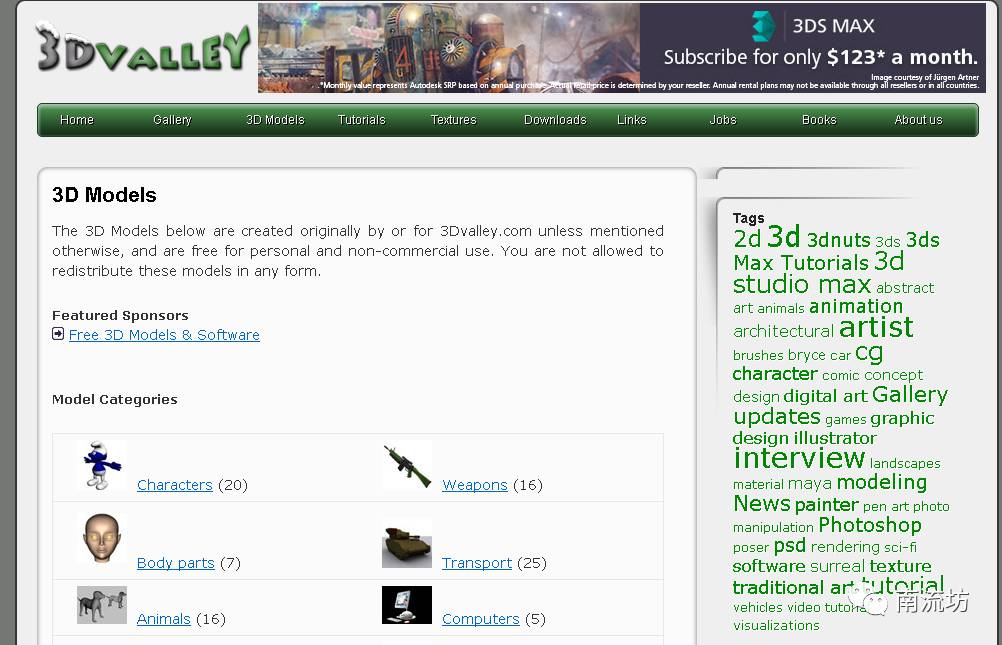This screenshot has width=1002, height=645.
Task: Select 3D Models in the navigation bar
Action: [275, 120]
